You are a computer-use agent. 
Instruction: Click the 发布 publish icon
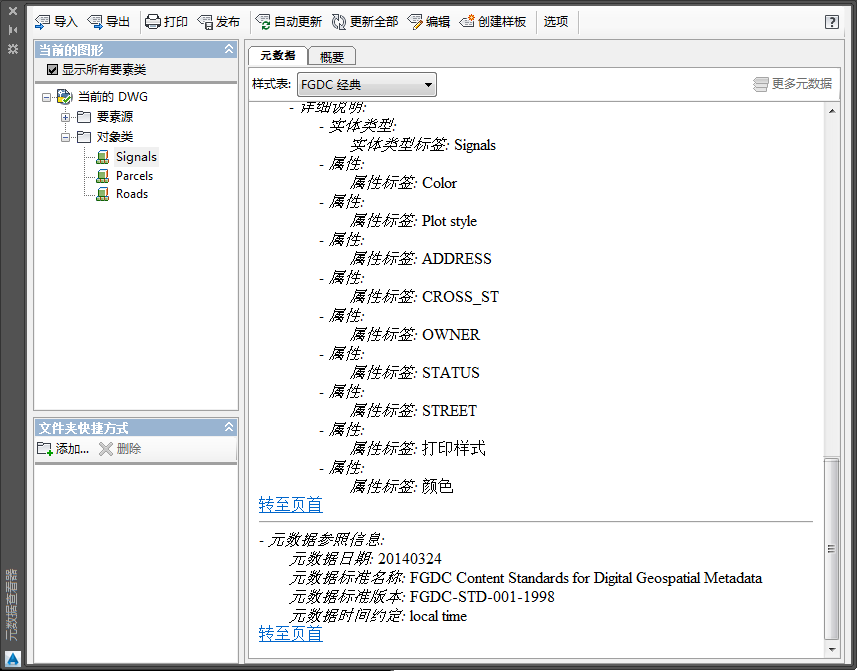click(206, 22)
